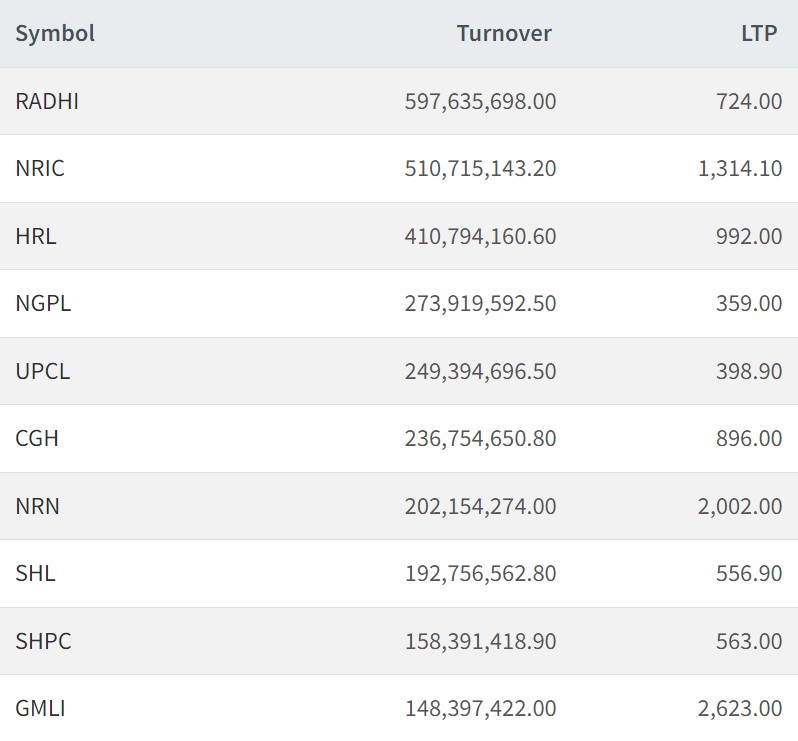
Task: Open the HRL symbol link
Action: point(36,236)
